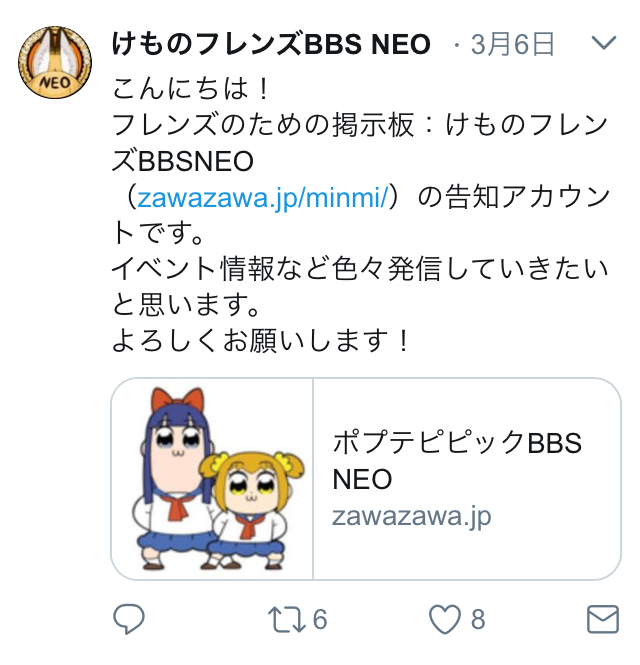Share tweet via the envelope message icon
640x665 pixels.
pos(603,619)
